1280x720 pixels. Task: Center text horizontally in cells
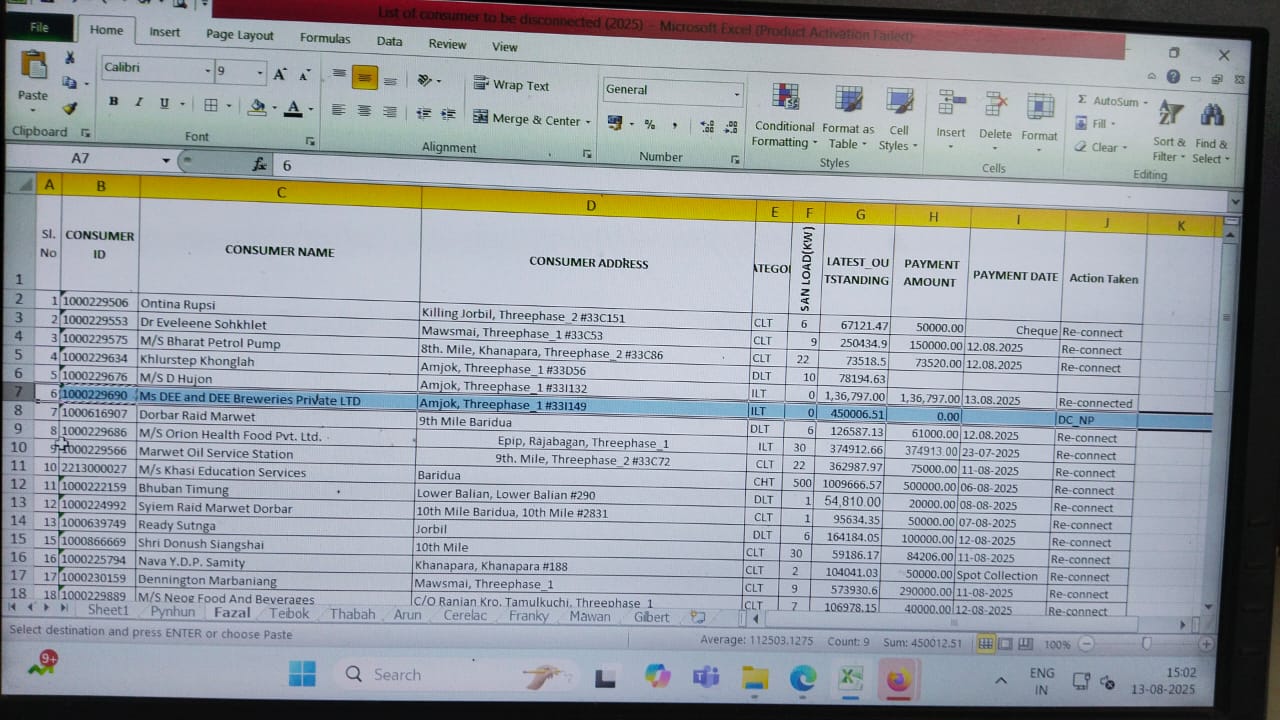click(365, 111)
